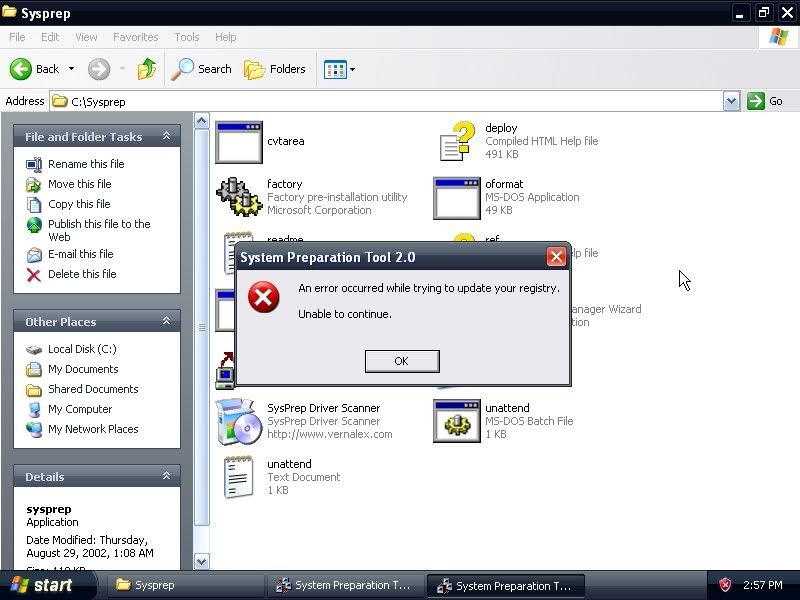This screenshot has width=800, height=600.
Task: Open the Forward history dropdown arrow
Action: (122, 69)
